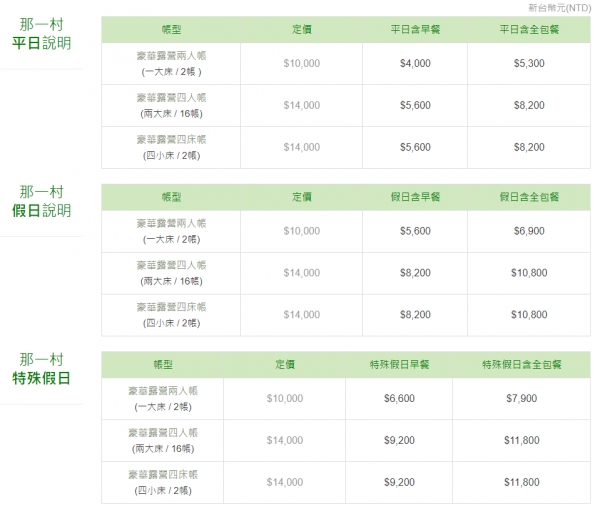Click the $7,900 special holiday all-inclusive price
This screenshot has height=512, width=600.
(x=521, y=398)
